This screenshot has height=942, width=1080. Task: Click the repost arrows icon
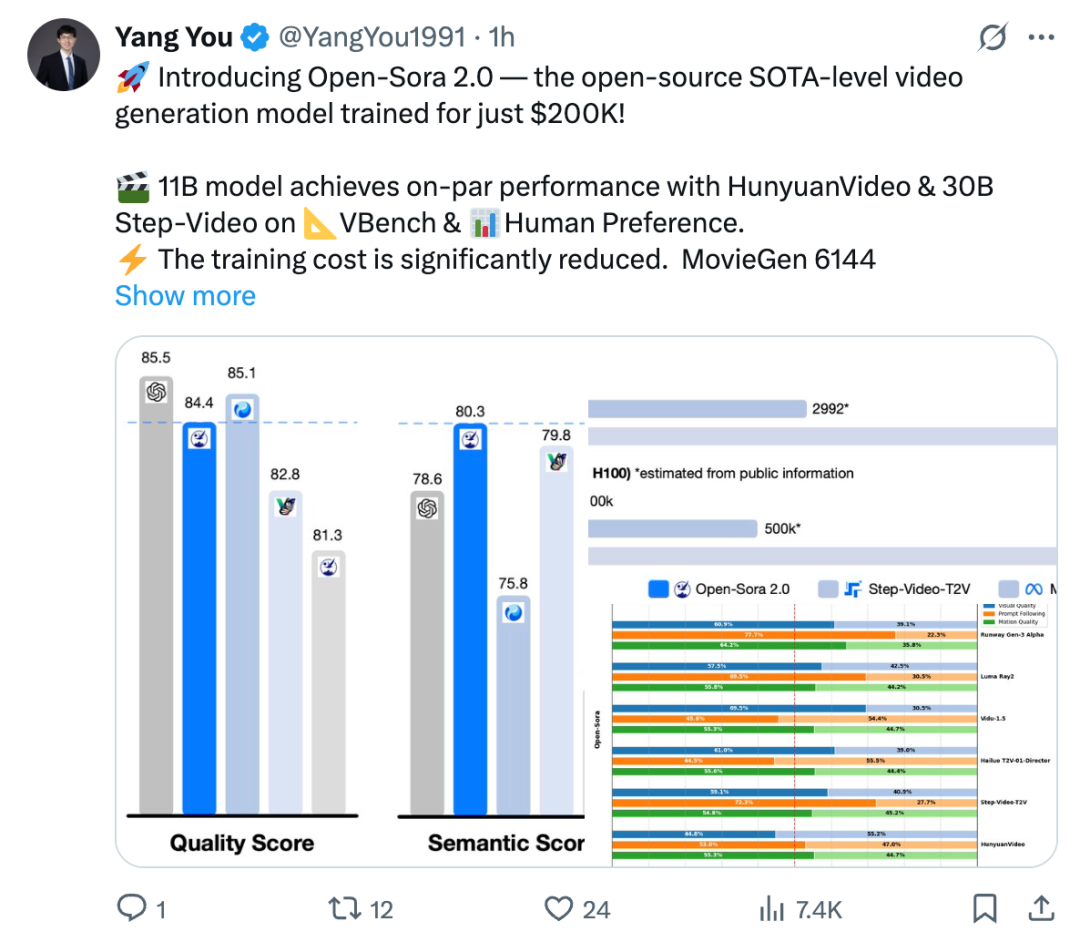pos(345,909)
